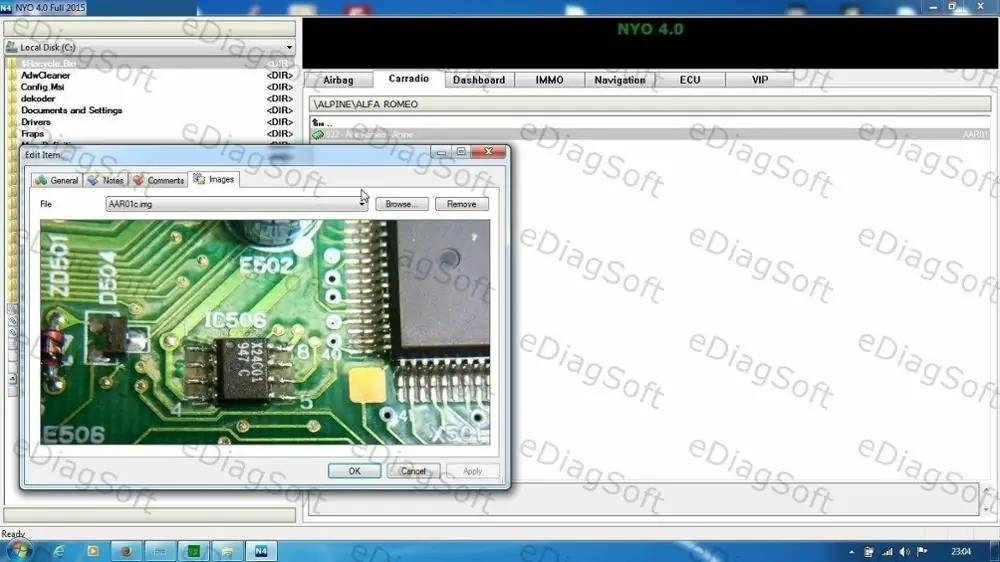
Task: Click the safely remove hardware tray icon
Action: click(x=869, y=552)
